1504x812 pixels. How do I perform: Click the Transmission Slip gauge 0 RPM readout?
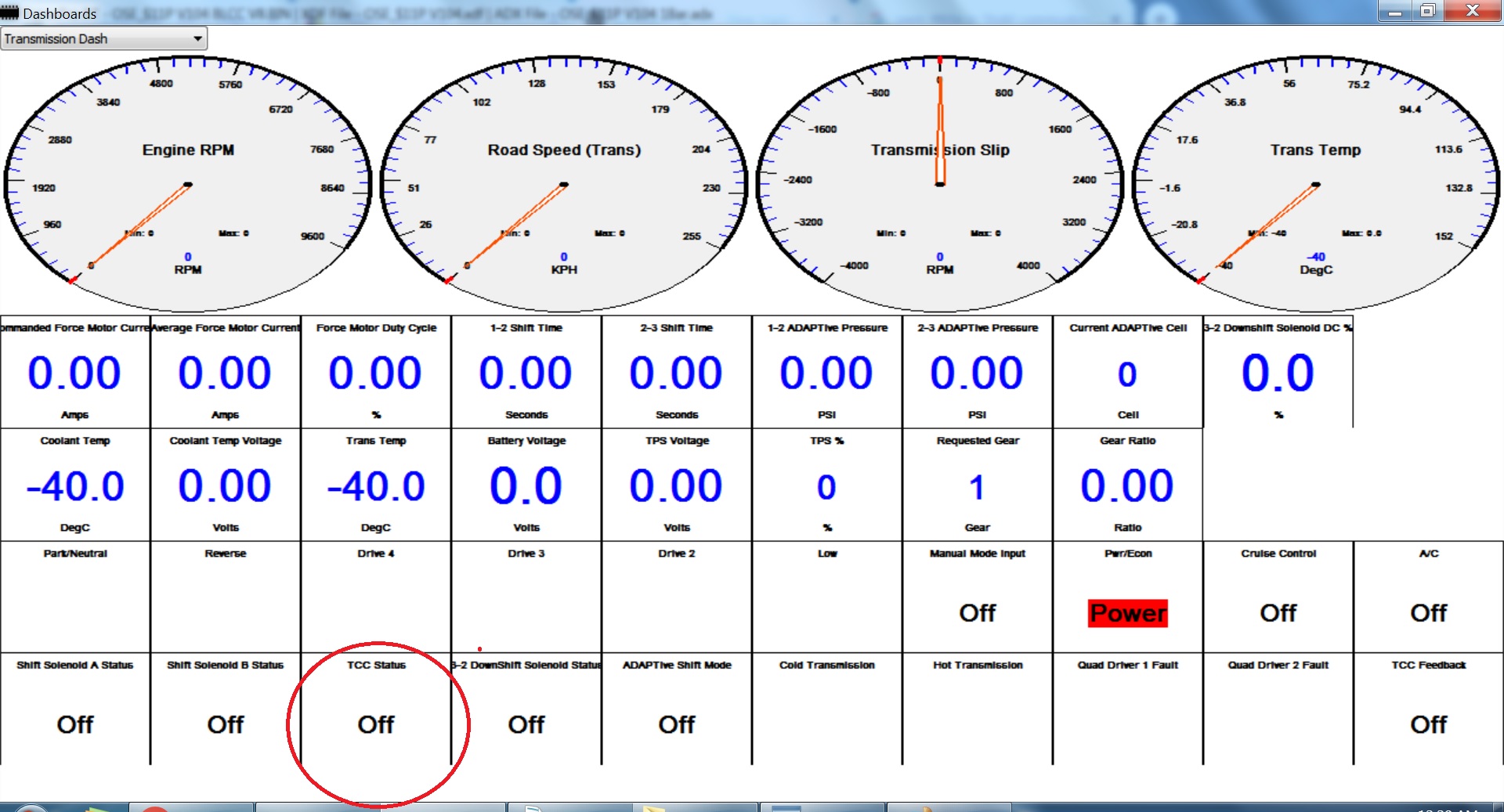[940, 263]
